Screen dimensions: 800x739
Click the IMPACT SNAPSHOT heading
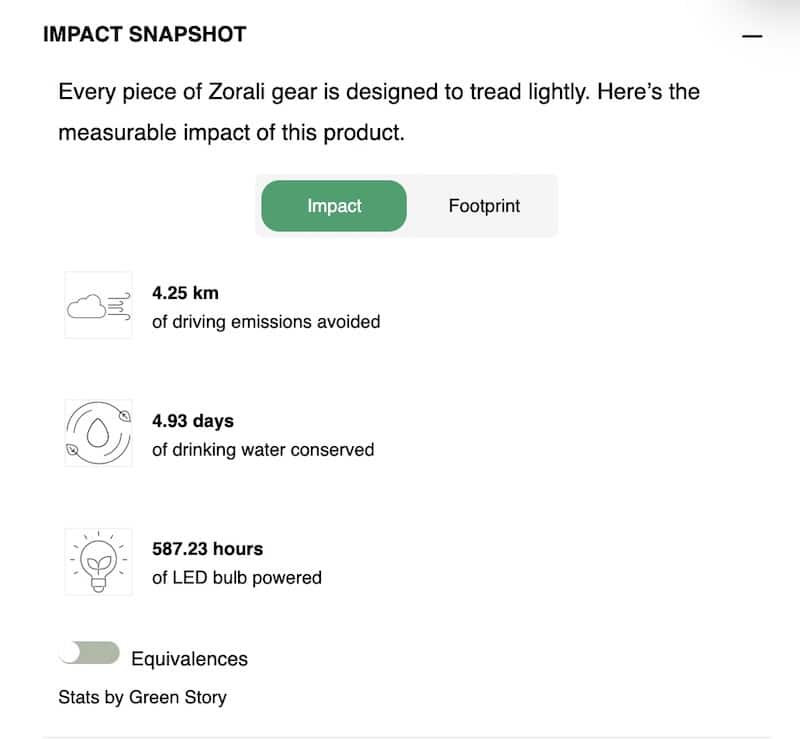click(x=144, y=33)
